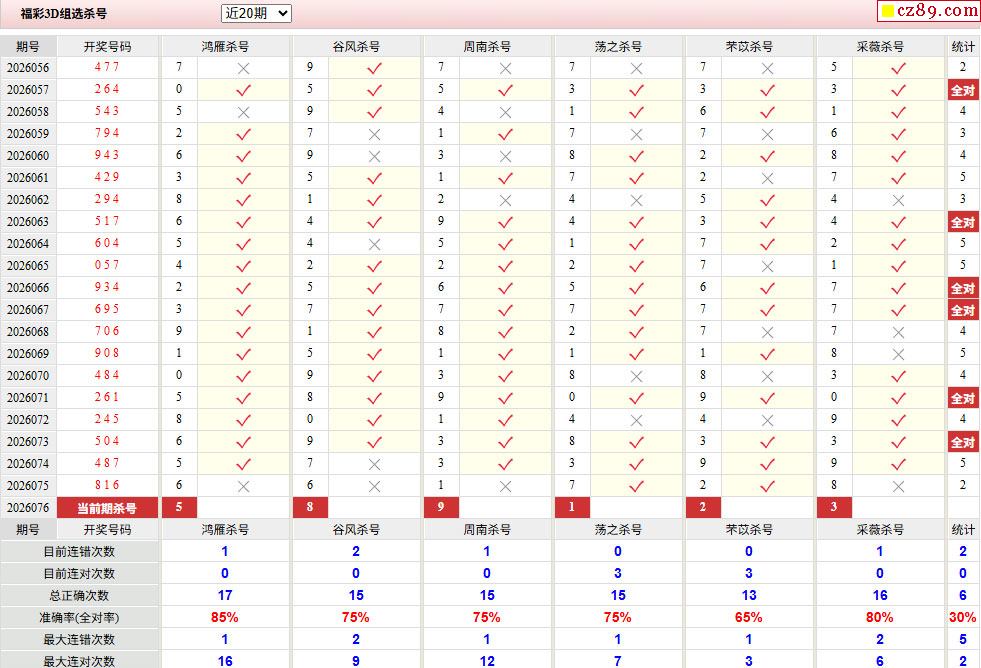Click the red 8 under 谷风杀号 current period

tap(310, 507)
